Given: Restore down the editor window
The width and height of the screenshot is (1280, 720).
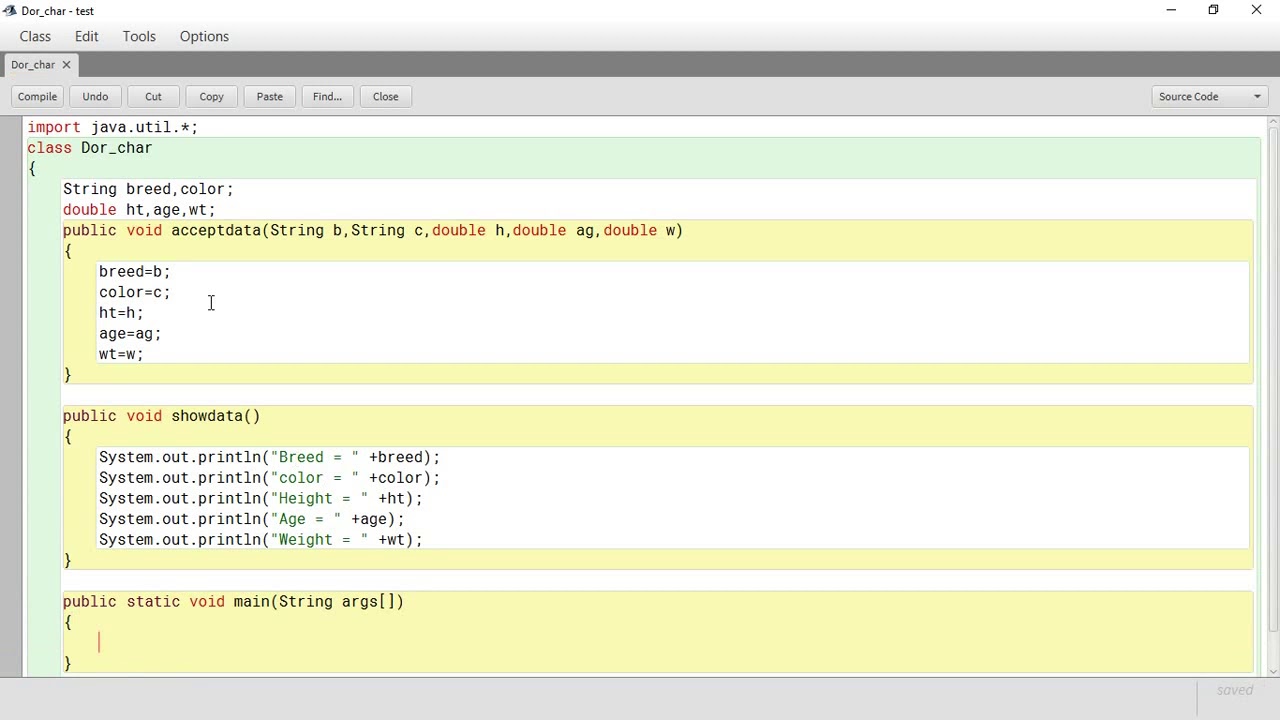Looking at the screenshot, I should [x=1213, y=10].
